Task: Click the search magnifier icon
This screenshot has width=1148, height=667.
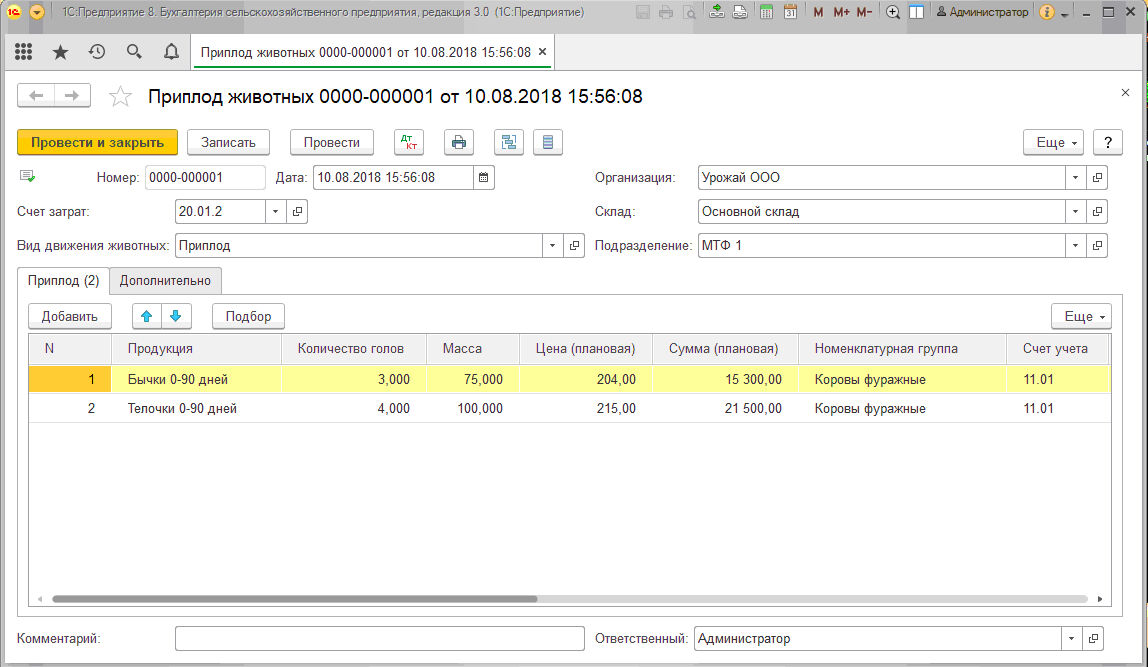Action: (x=134, y=52)
